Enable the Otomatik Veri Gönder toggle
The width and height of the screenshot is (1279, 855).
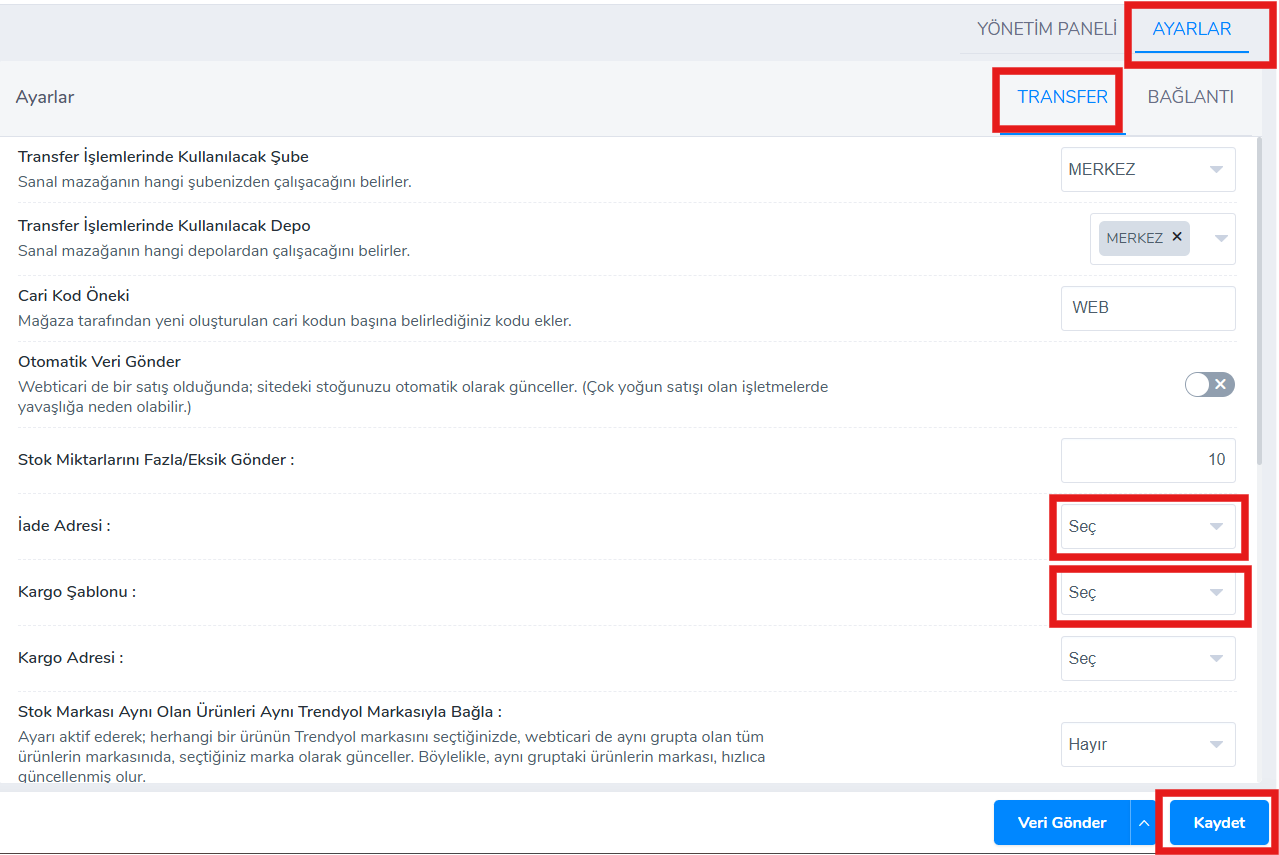point(1209,385)
